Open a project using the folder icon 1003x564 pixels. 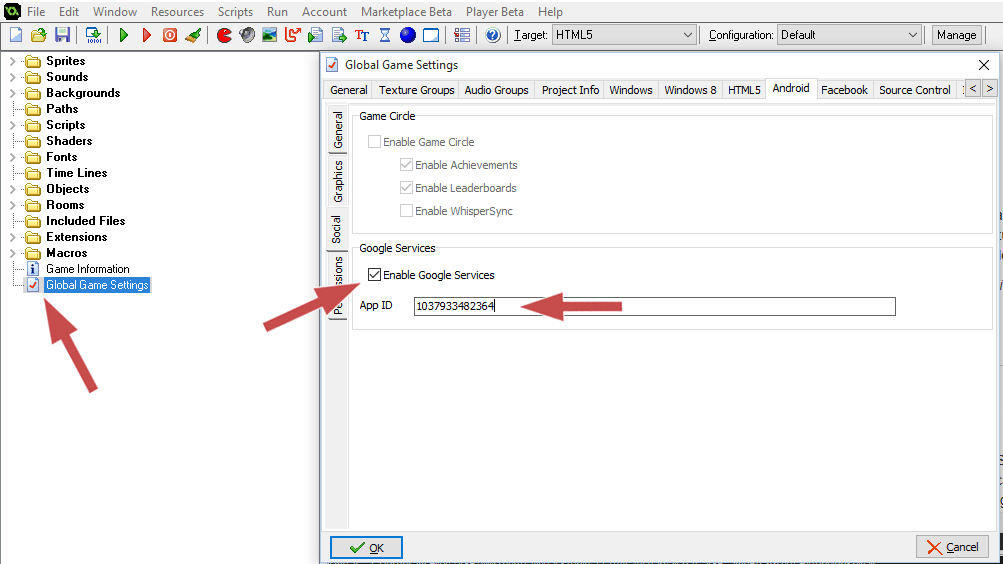click(x=39, y=35)
